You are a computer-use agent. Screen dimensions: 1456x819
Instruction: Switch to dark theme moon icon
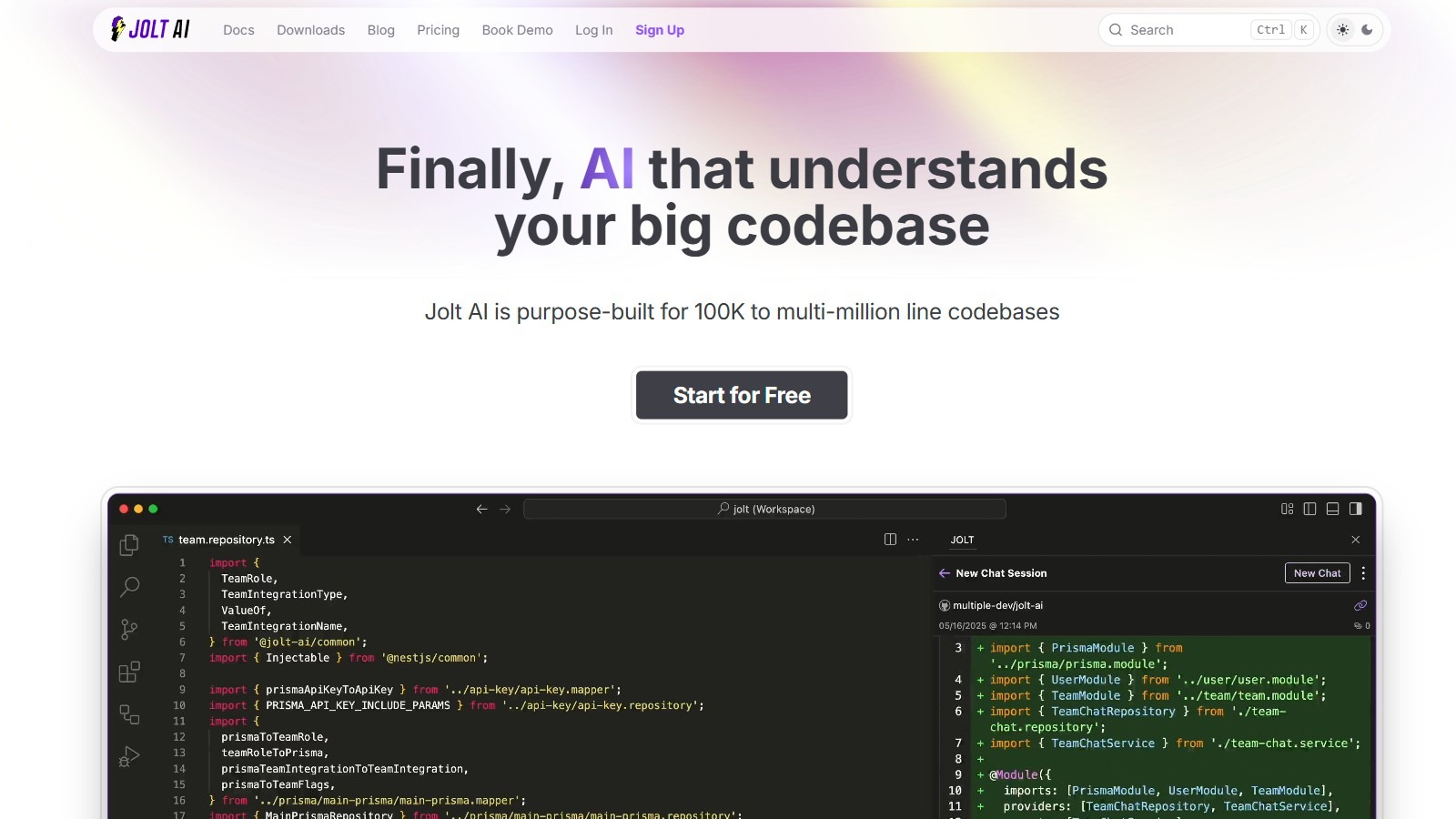coord(1367,30)
